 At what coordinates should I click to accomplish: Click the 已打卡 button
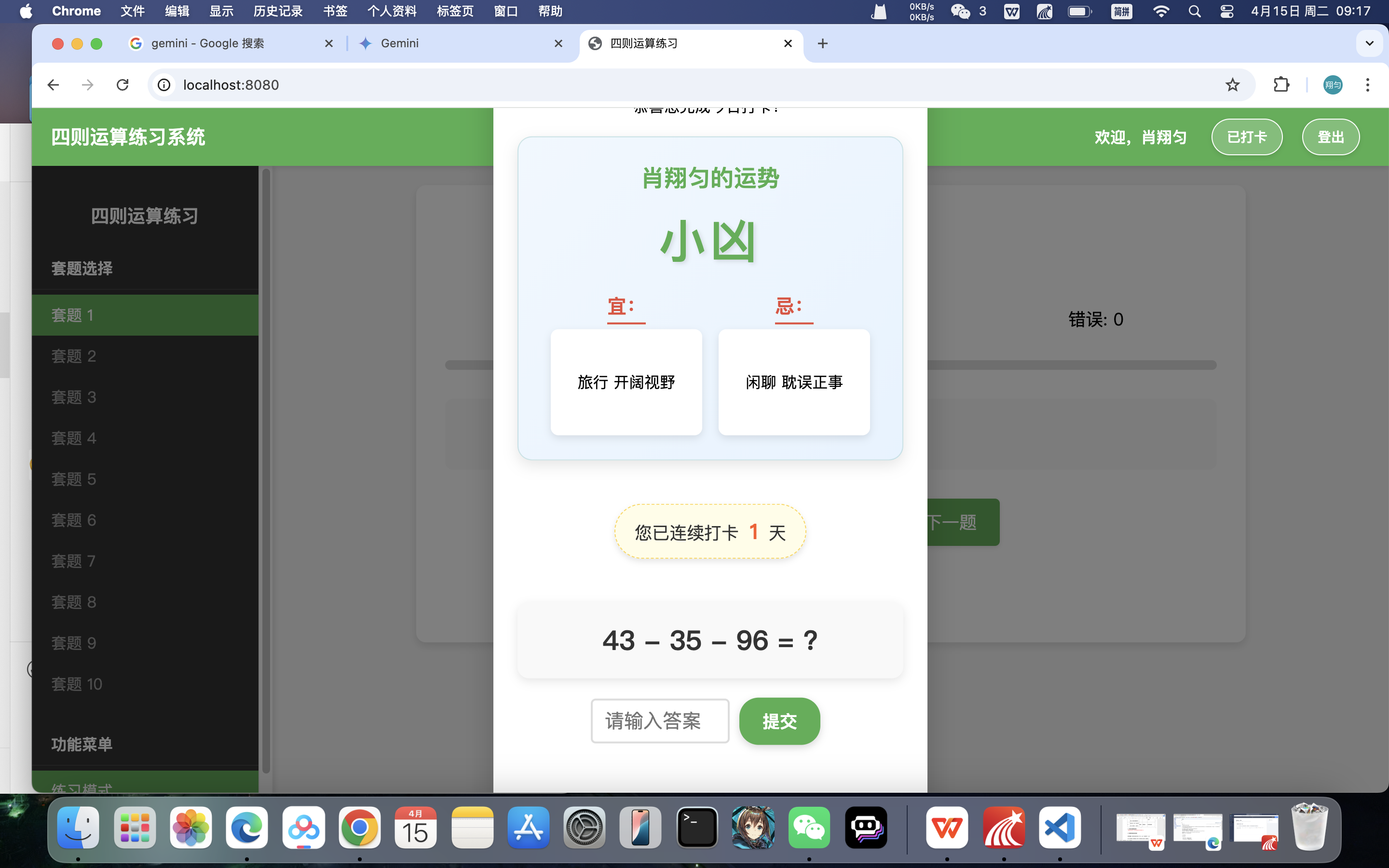(1247, 137)
